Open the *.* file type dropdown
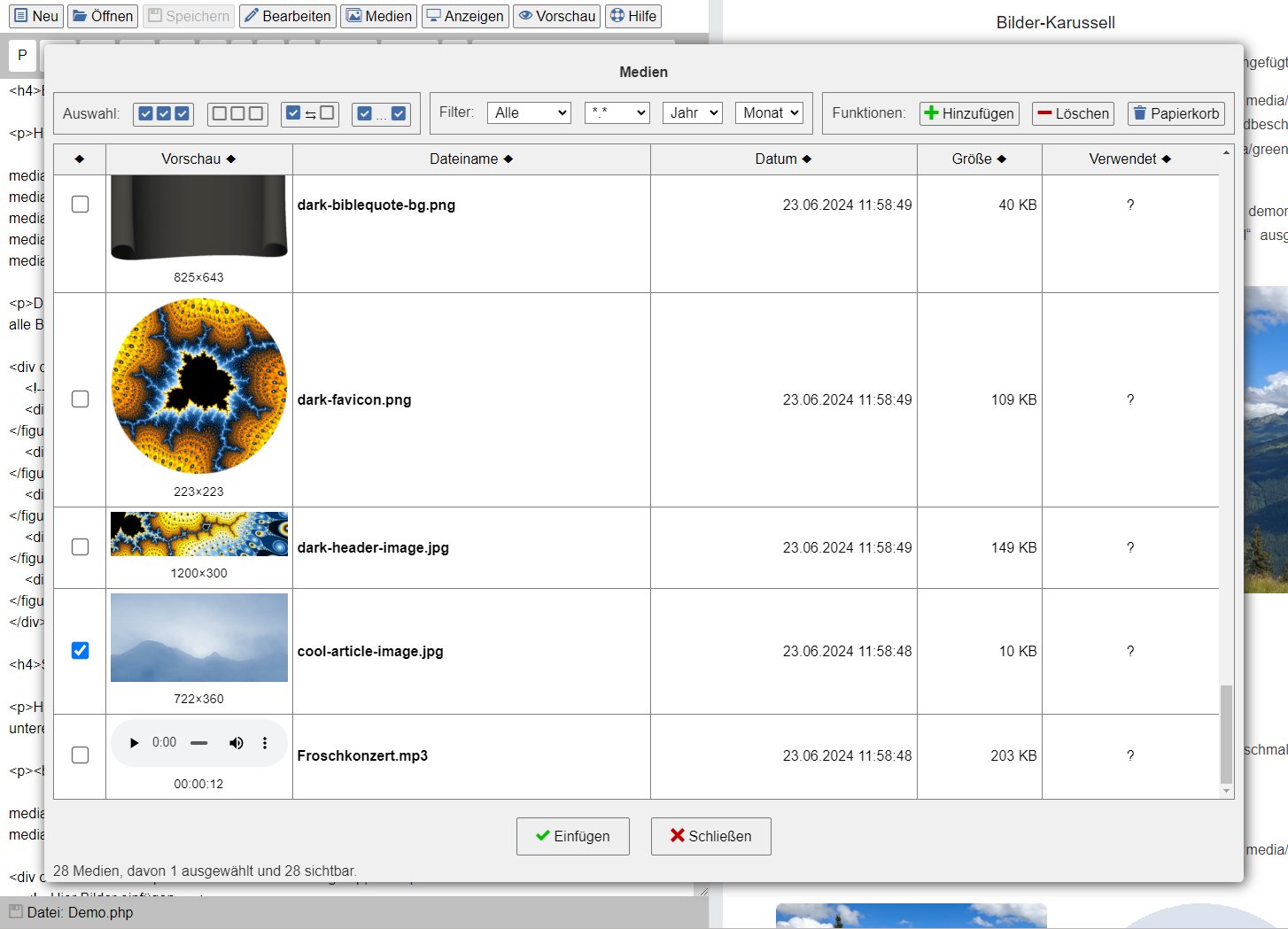 [617, 112]
